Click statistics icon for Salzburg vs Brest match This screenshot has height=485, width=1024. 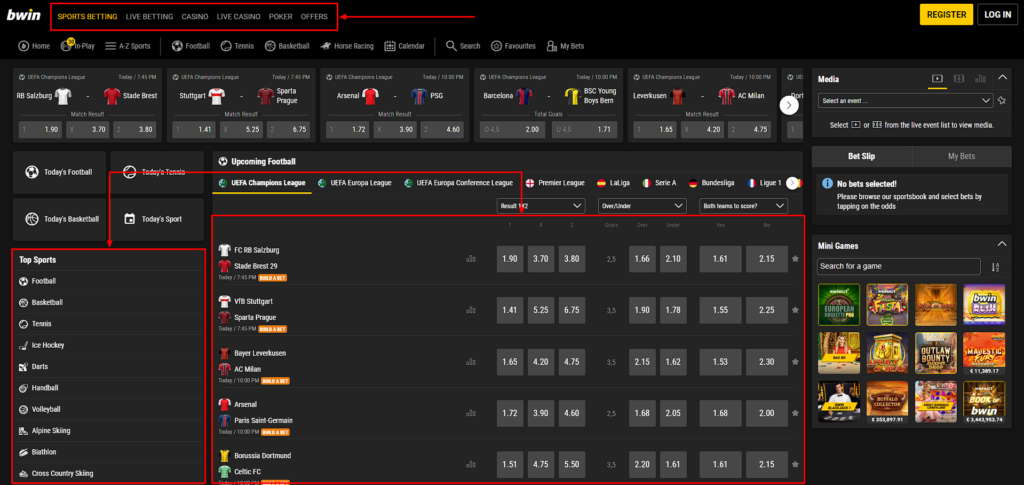pyautogui.click(x=471, y=259)
